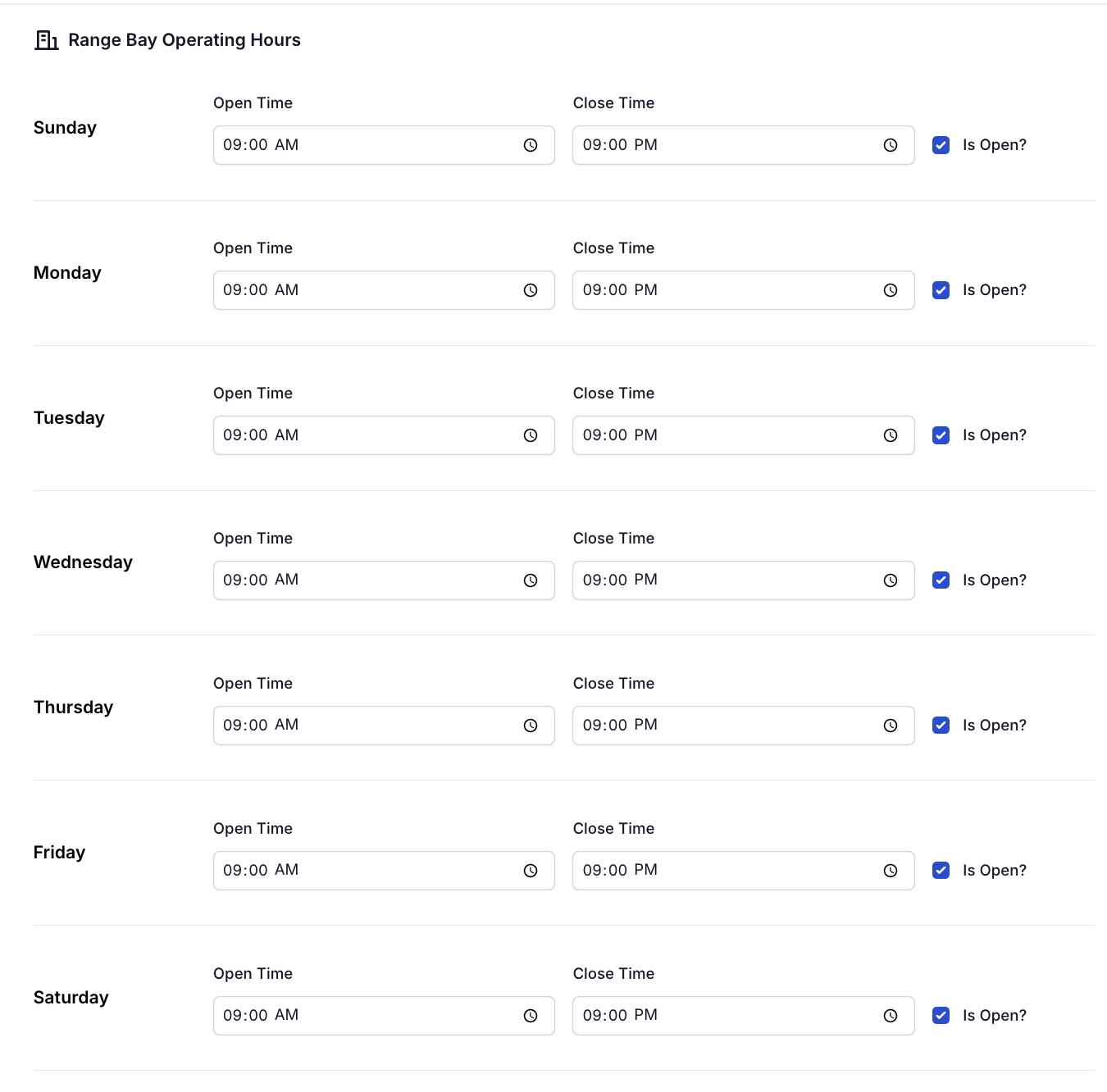Open the Sunday open time clock picker
The image size is (1107, 1092).
[x=531, y=145]
